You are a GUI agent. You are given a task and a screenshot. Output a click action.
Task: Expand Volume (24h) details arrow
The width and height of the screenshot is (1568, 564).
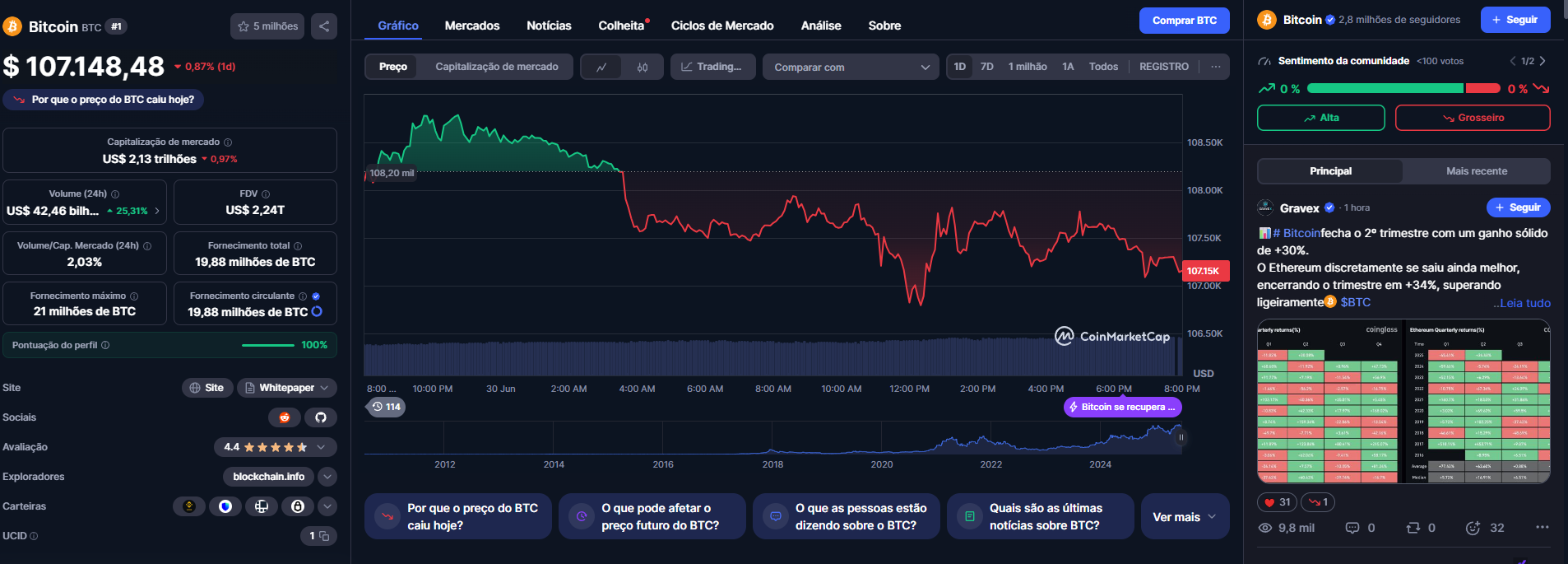(x=157, y=211)
